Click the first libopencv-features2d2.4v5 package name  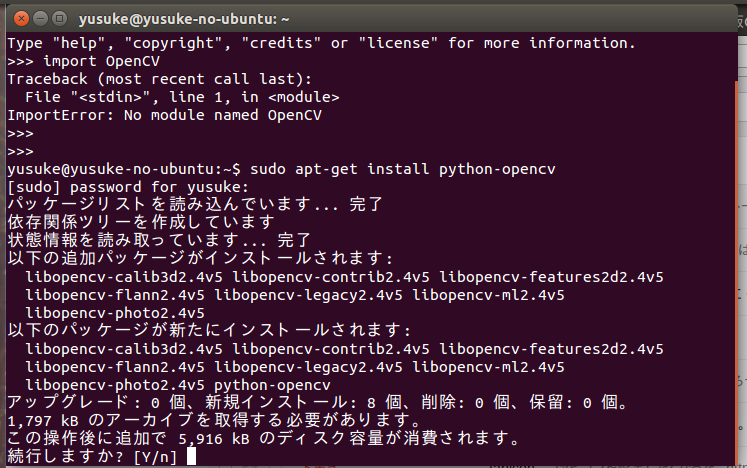[551, 277]
